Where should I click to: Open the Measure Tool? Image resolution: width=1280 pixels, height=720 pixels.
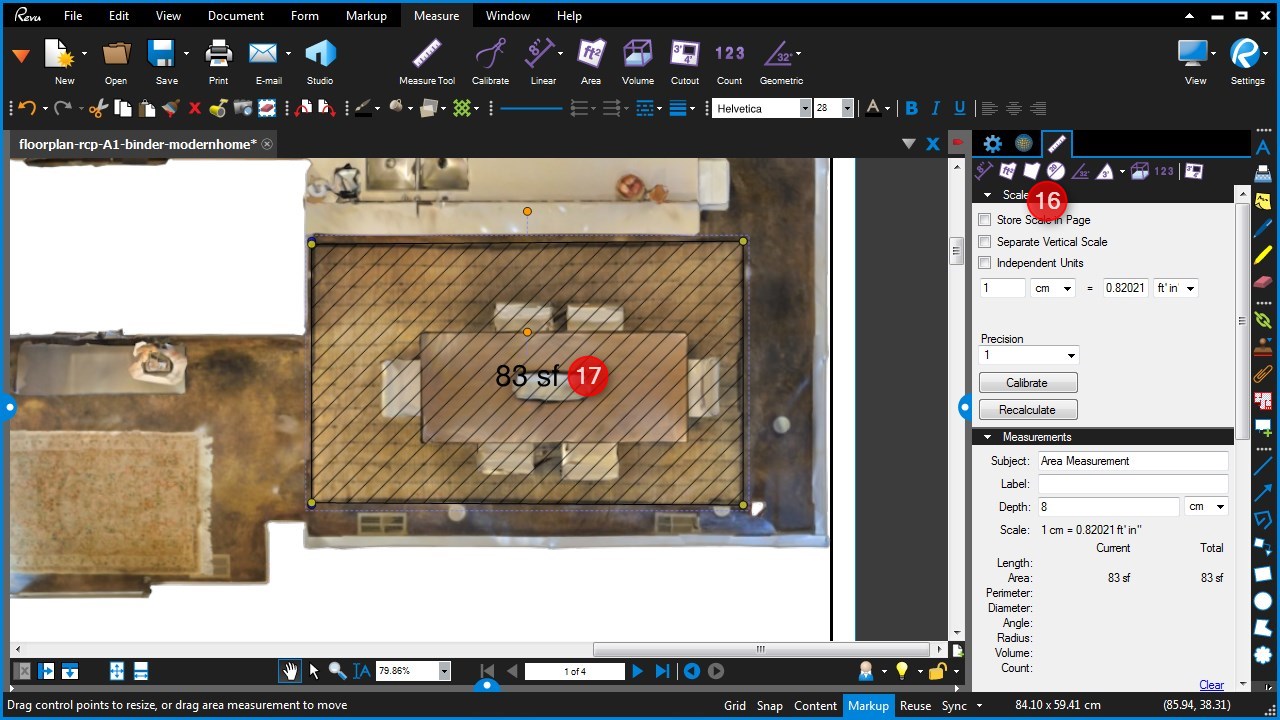coord(427,62)
